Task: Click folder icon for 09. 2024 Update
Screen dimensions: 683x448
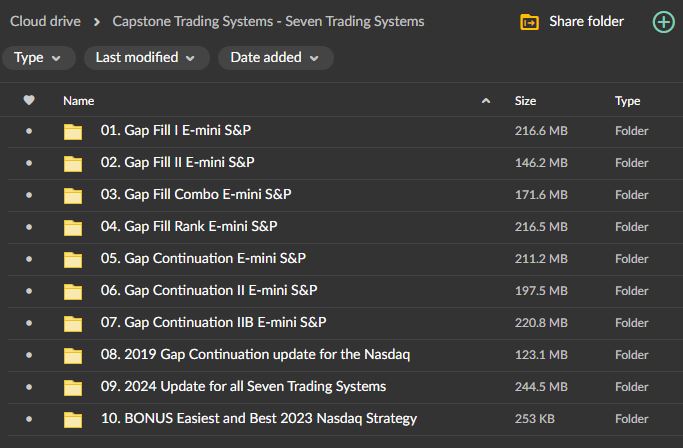Action: click(x=73, y=387)
